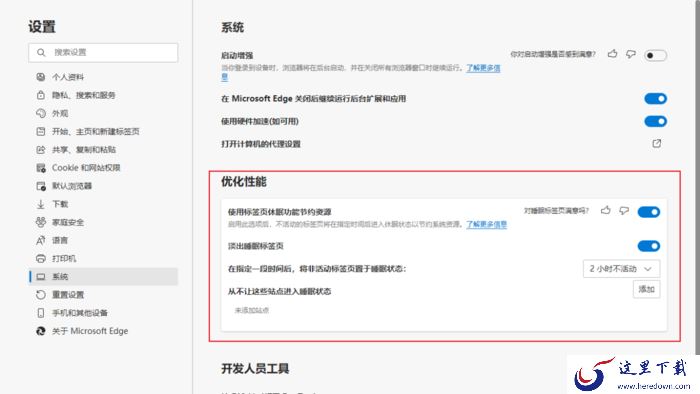700x394 pixels.
Task: Click the 优化性能 heading
Action: point(244,182)
